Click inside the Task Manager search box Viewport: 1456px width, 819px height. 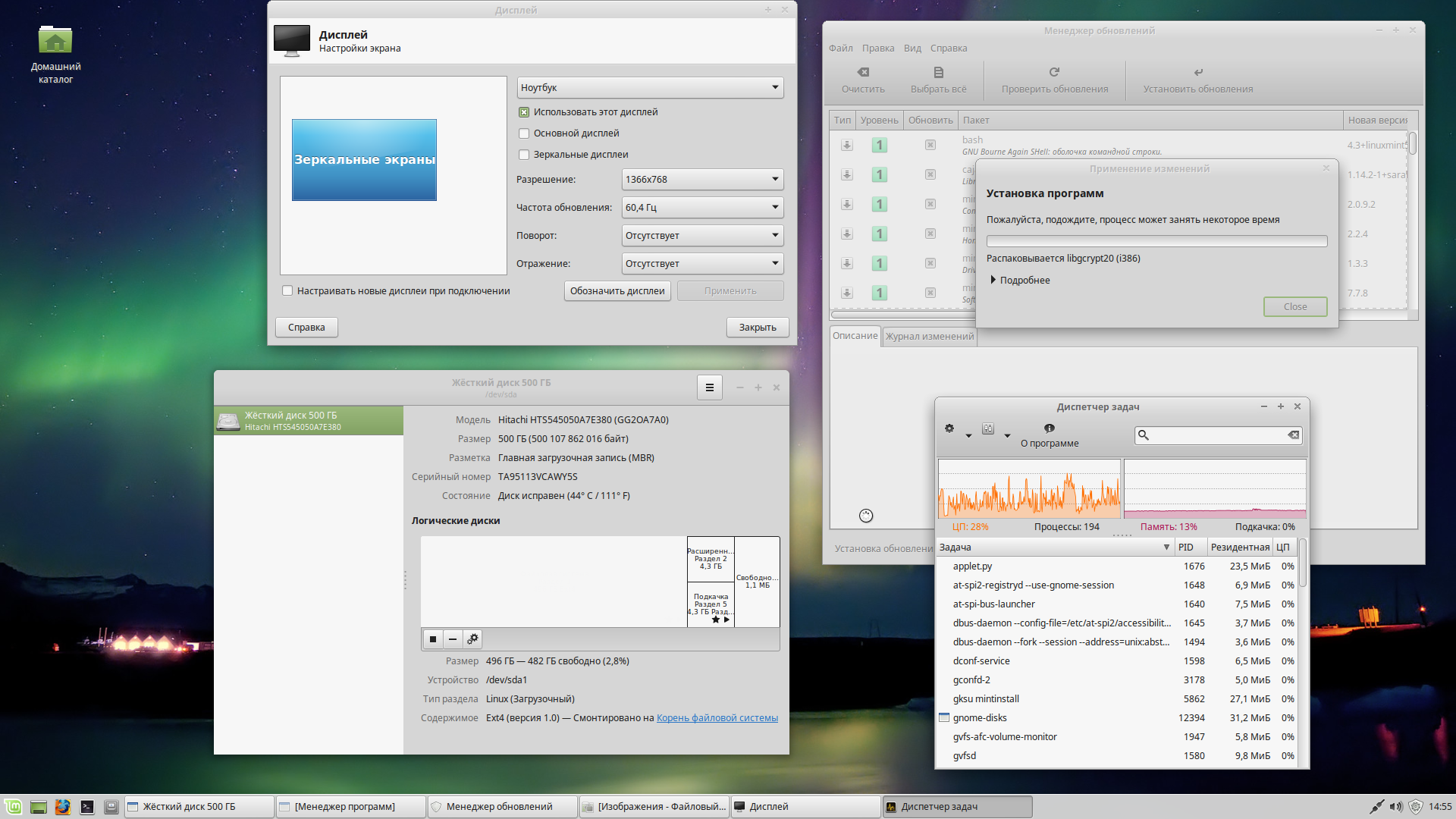(1213, 435)
